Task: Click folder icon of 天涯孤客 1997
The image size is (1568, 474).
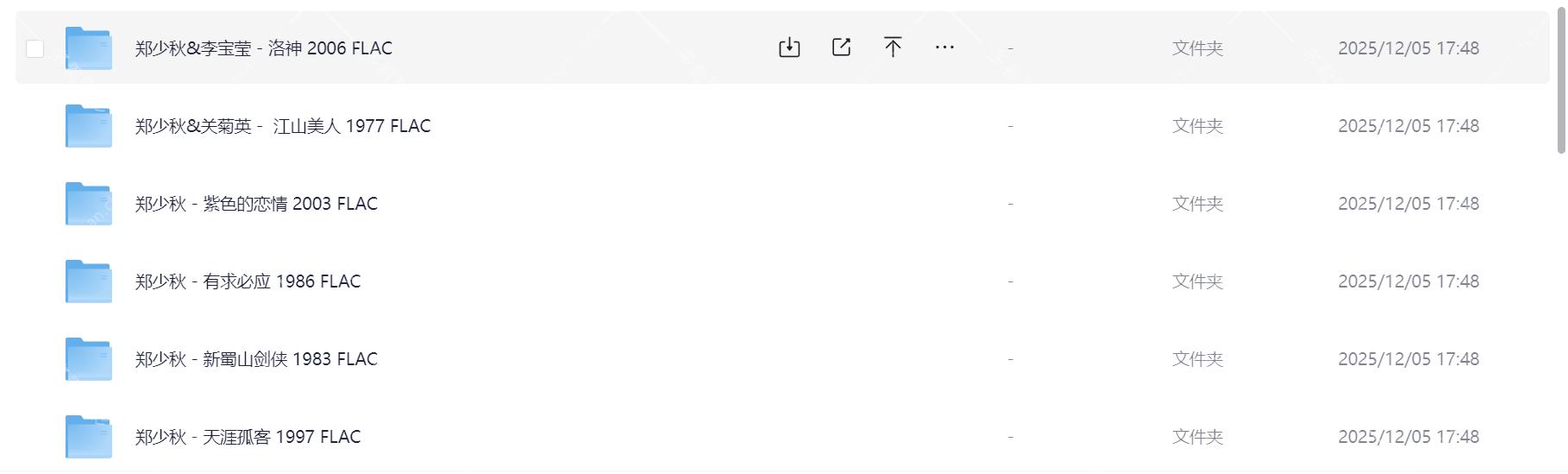Action: click(88, 437)
